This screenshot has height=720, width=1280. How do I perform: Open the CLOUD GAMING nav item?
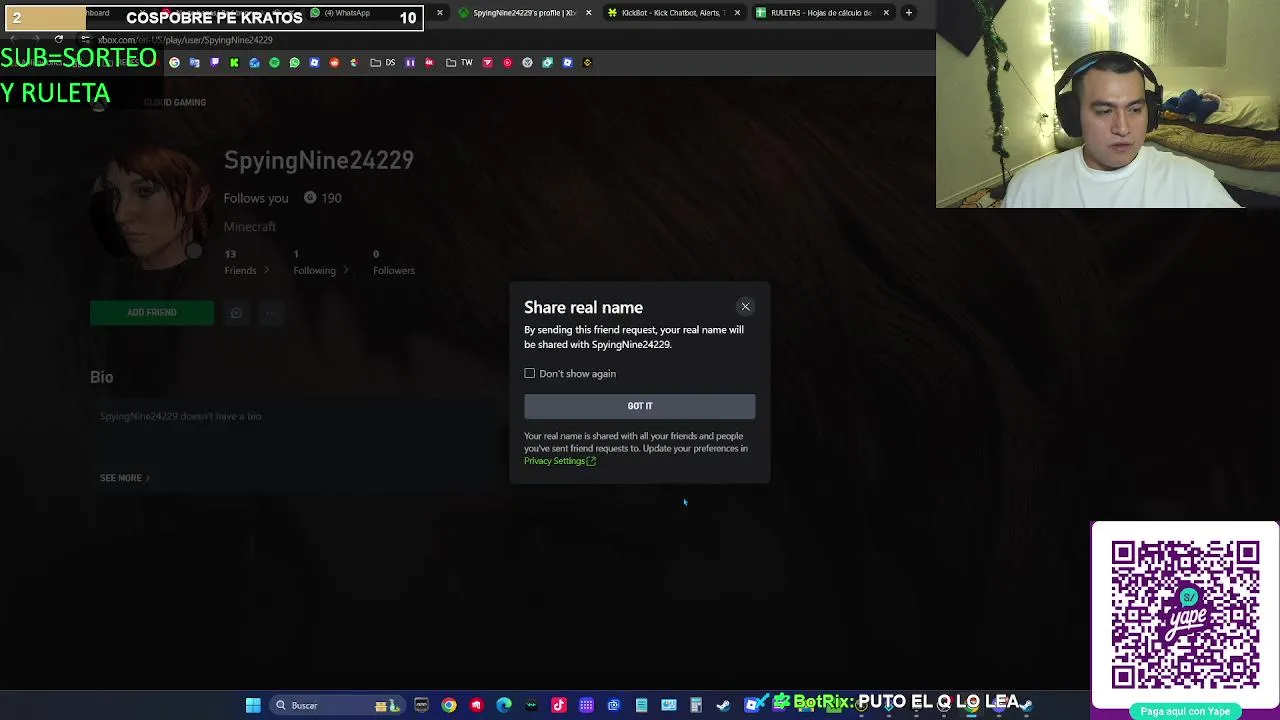[175, 102]
